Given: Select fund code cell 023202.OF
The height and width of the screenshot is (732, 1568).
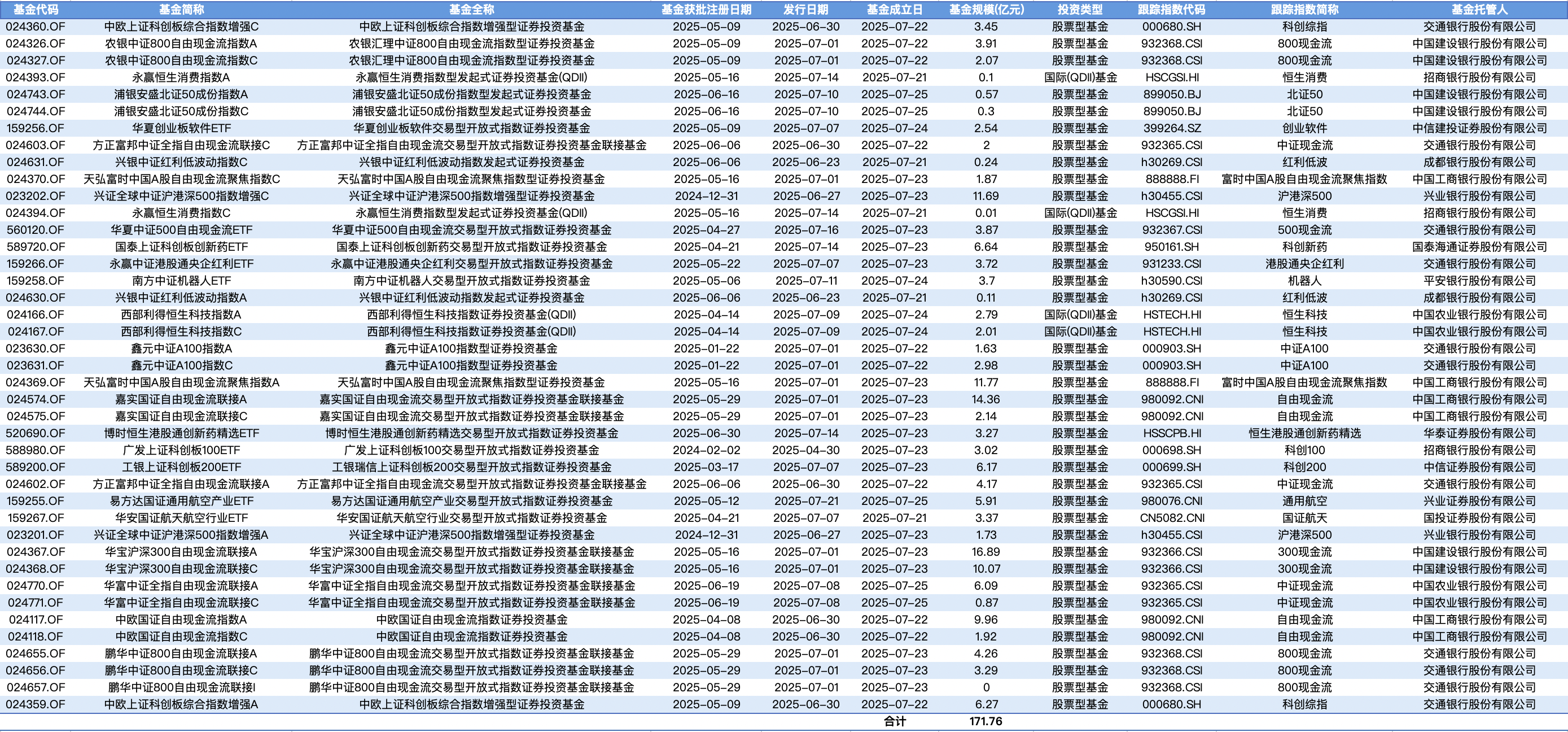Looking at the screenshot, I should pos(36,196).
